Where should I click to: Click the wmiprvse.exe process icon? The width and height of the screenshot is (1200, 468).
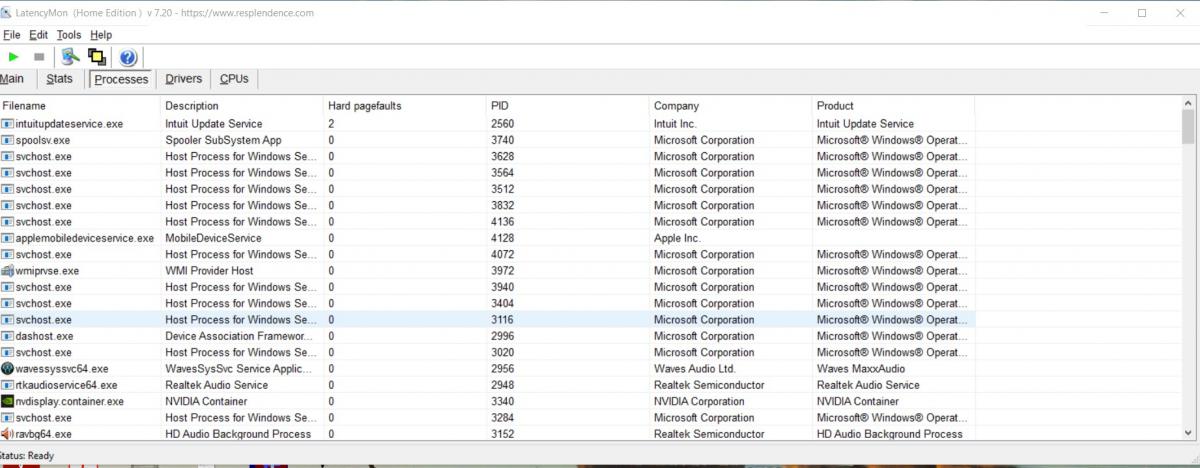(x=8, y=270)
